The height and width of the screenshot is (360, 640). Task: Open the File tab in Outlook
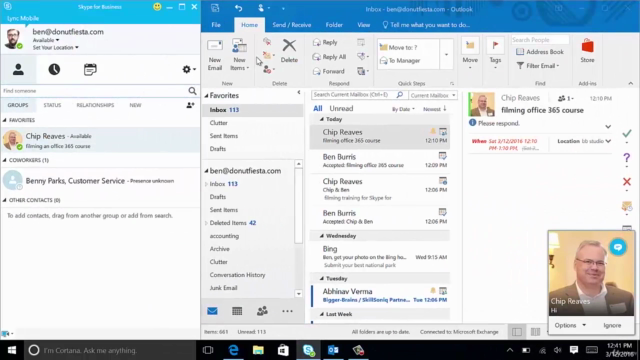[x=216, y=25]
